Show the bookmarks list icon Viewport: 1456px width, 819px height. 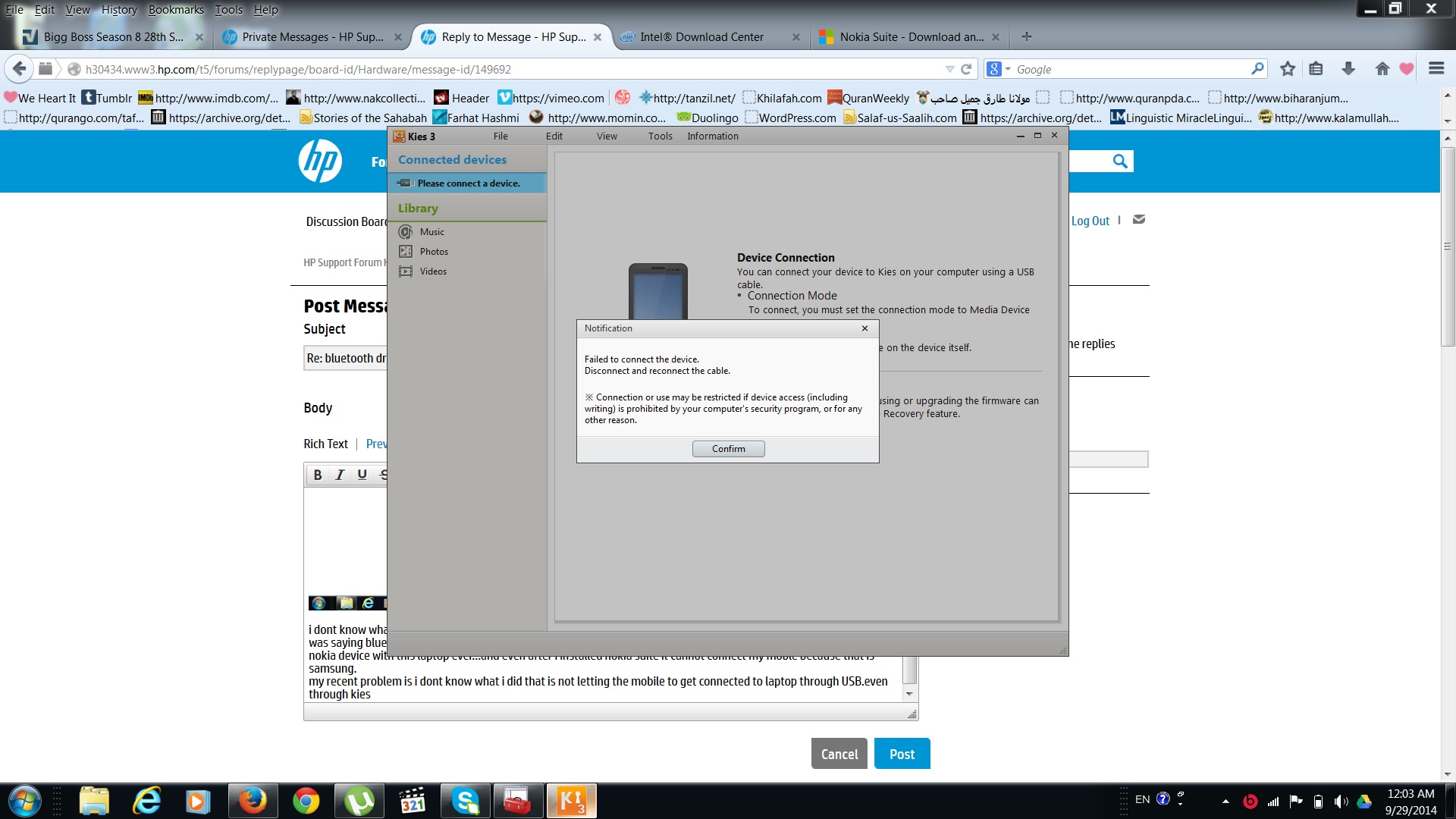[1316, 69]
